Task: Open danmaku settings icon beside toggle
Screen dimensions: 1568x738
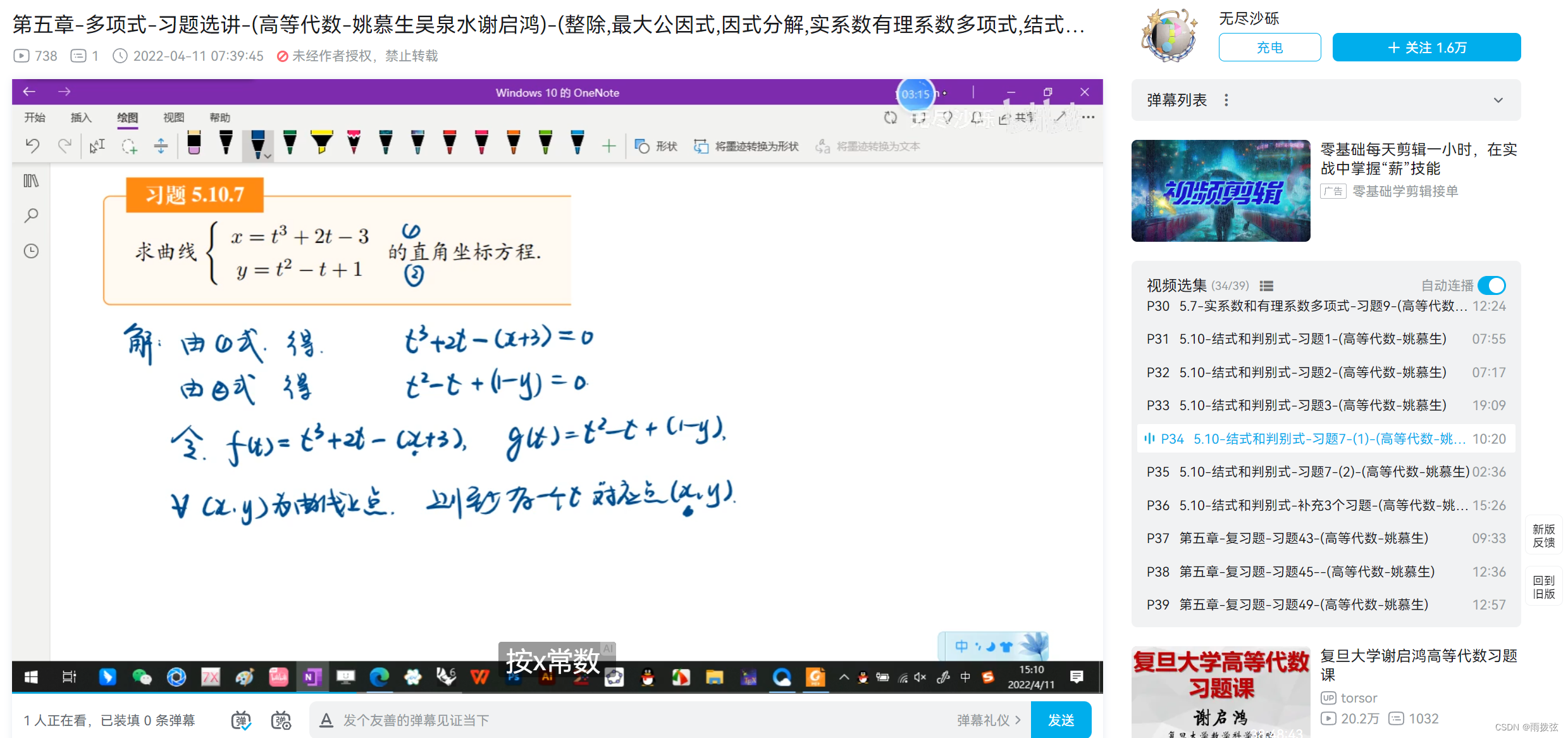Action: (x=281, y=720)
